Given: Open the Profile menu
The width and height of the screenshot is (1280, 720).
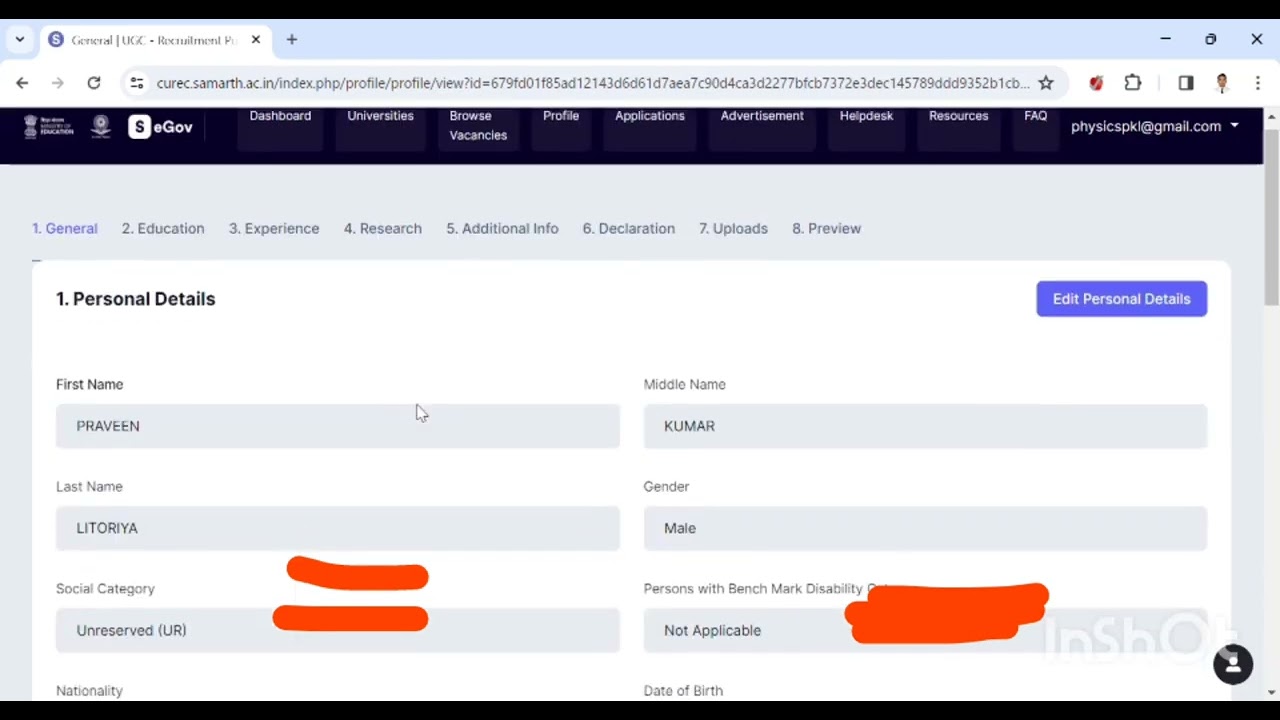Looking at the screenshot, I should click(x=561, y=116).
